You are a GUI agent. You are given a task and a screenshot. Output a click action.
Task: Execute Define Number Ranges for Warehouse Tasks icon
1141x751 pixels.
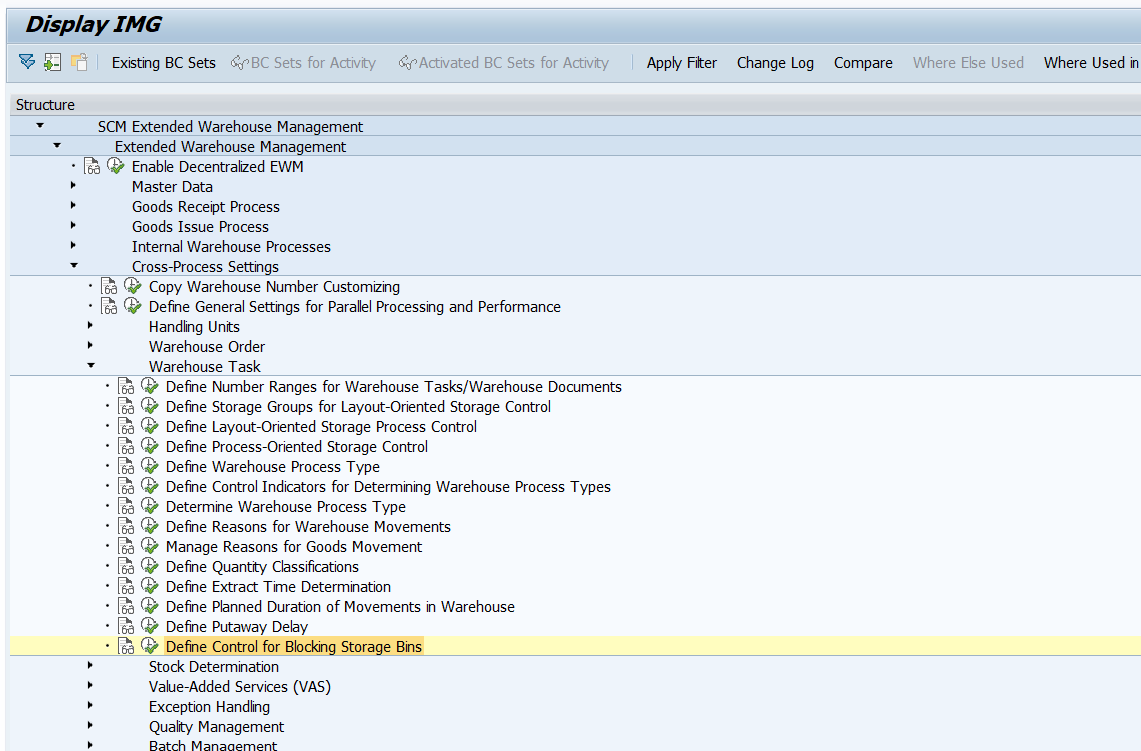[149, 386]
